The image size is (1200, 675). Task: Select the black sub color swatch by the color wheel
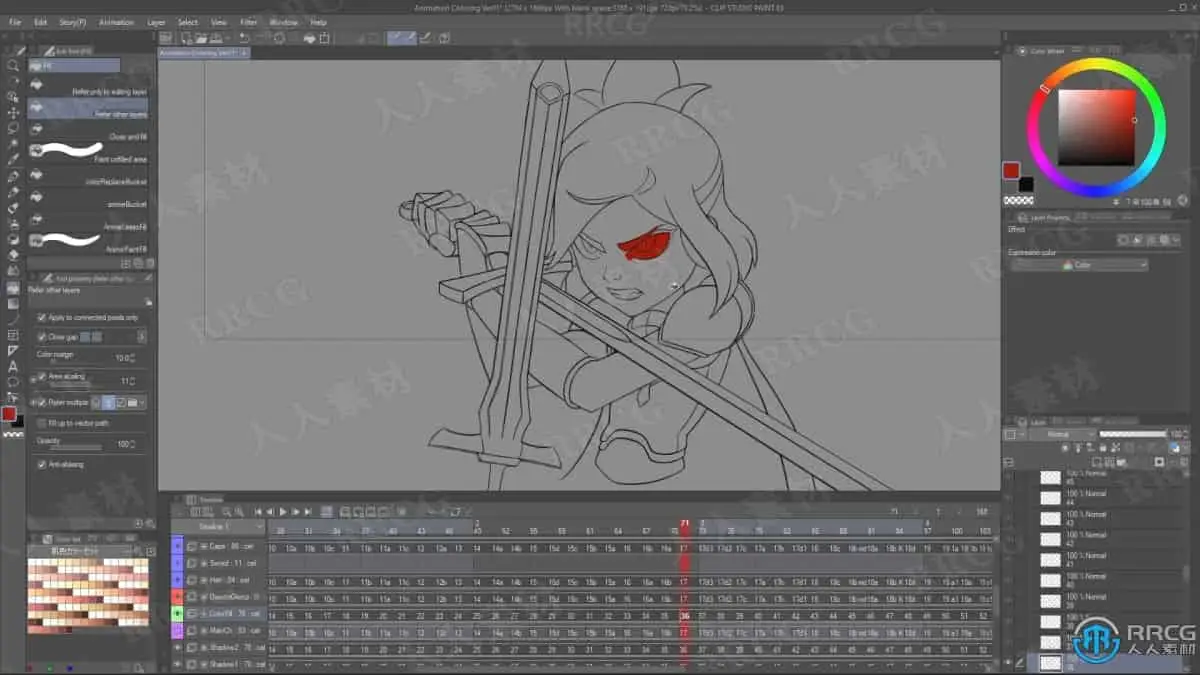pyautogui.click(x=1025, y=184)
